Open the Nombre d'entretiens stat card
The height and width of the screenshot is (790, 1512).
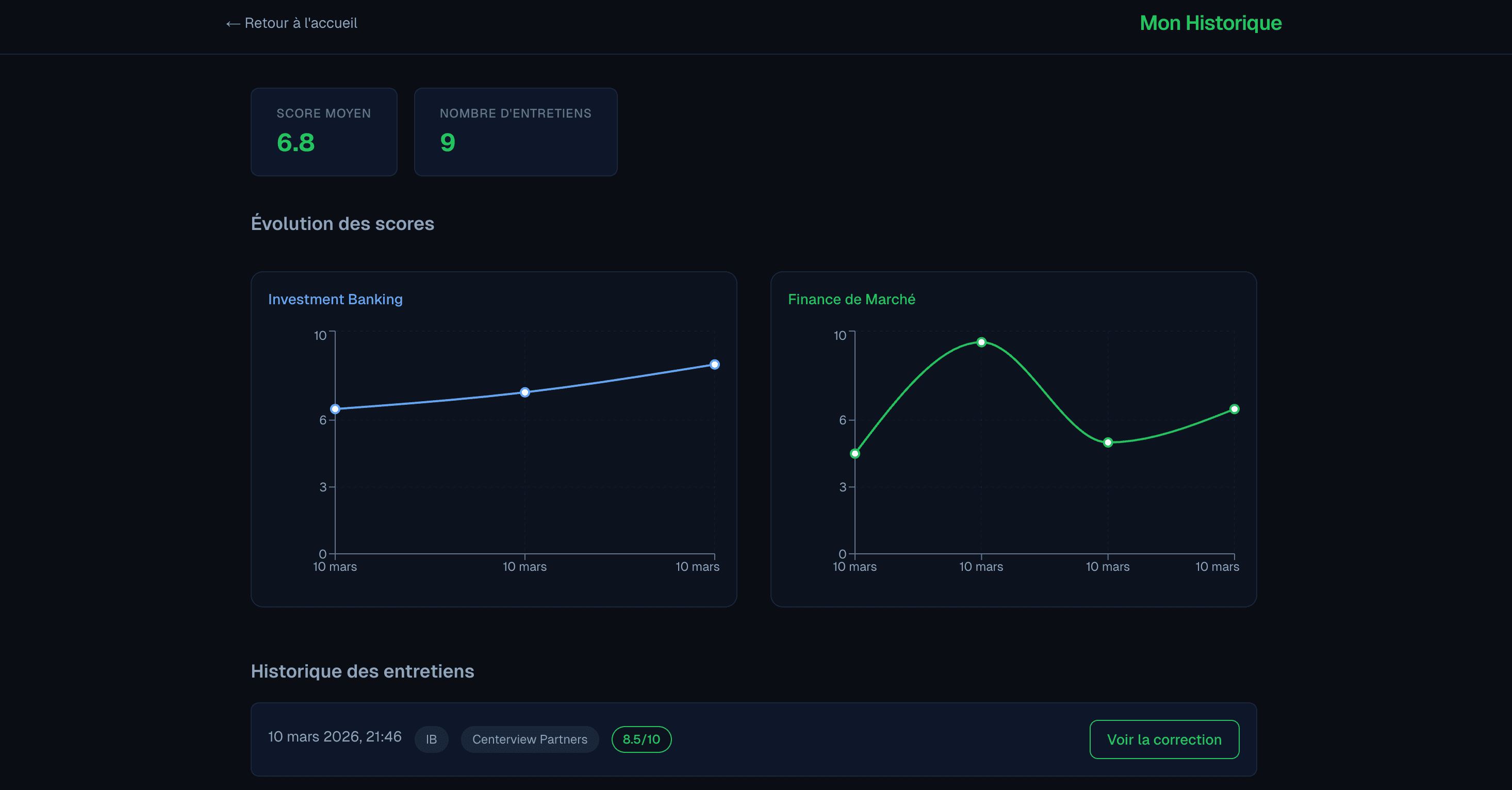[x=515, y=132]
